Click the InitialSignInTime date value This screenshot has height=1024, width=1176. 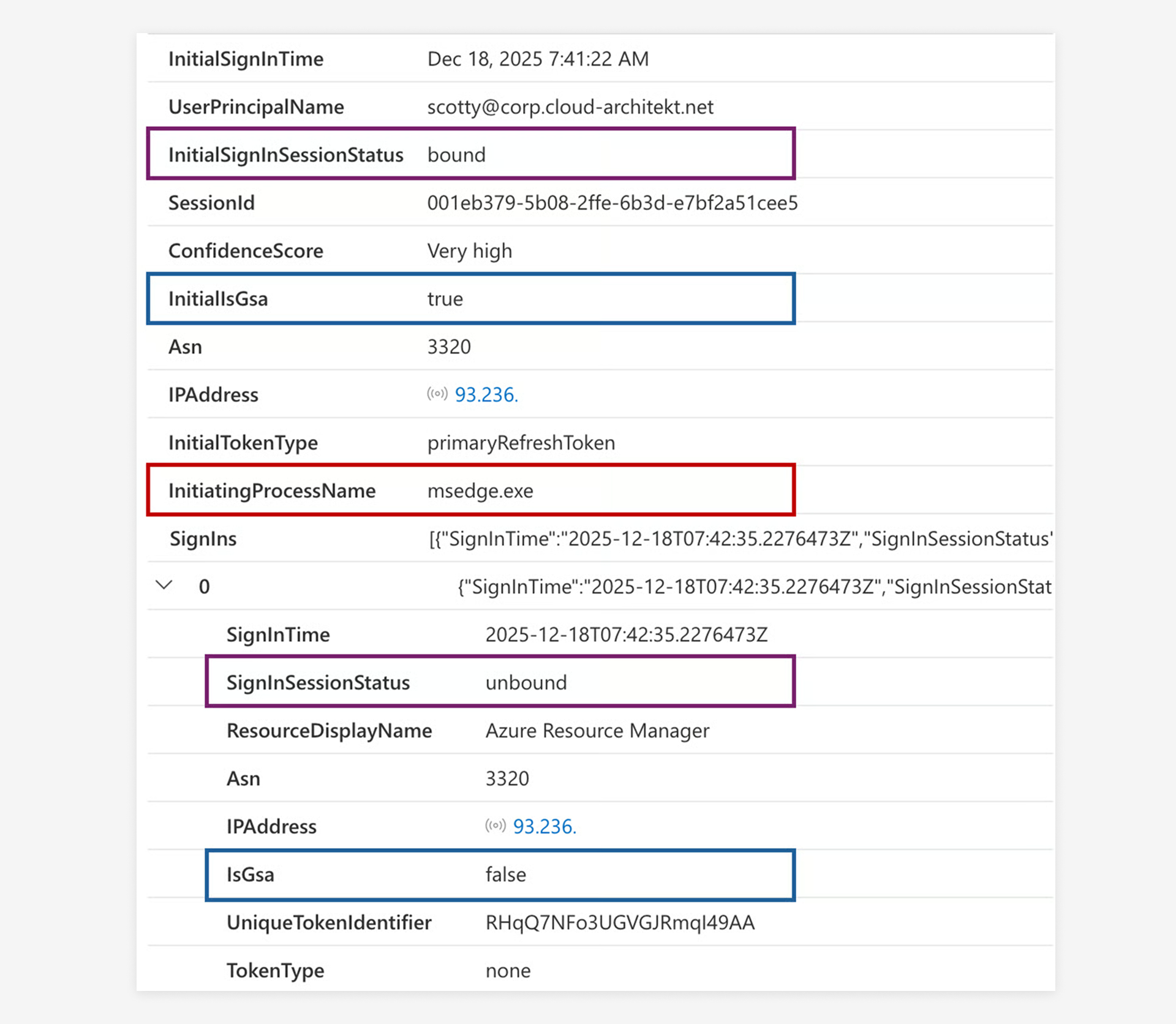(x=537, y=59)
